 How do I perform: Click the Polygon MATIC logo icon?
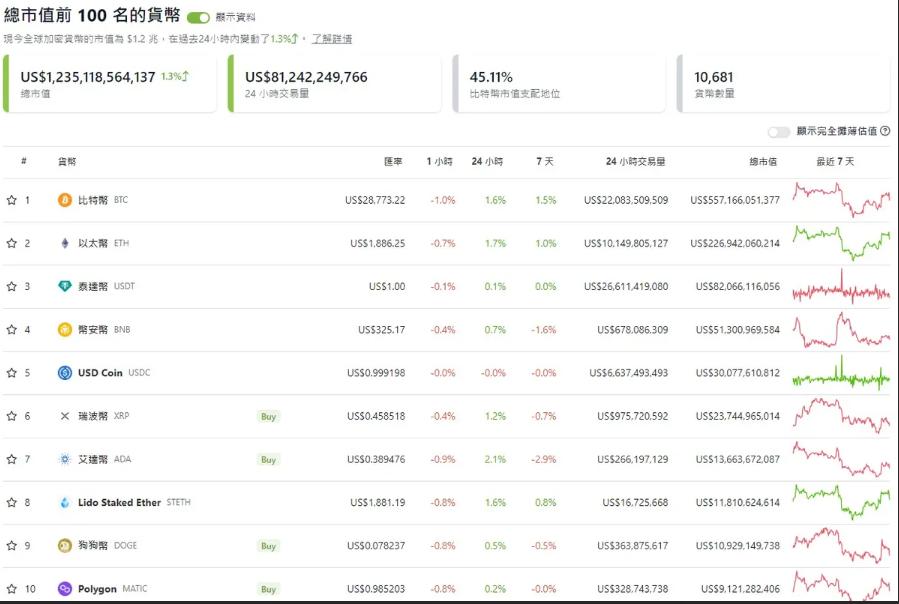[65, 589]
